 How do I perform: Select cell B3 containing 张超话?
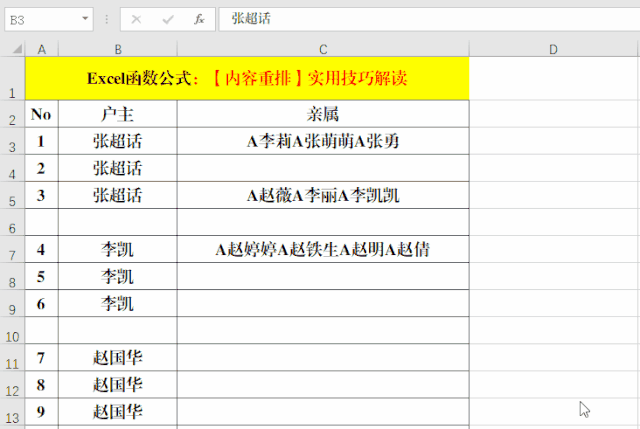click(x=118, y=141)
